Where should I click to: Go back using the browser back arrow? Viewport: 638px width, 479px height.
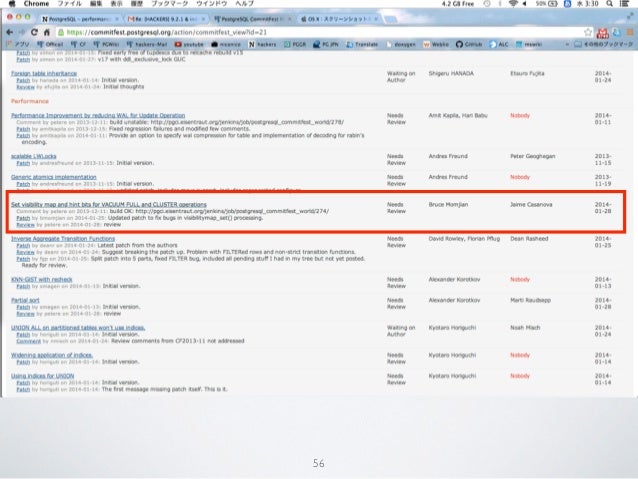10,32
